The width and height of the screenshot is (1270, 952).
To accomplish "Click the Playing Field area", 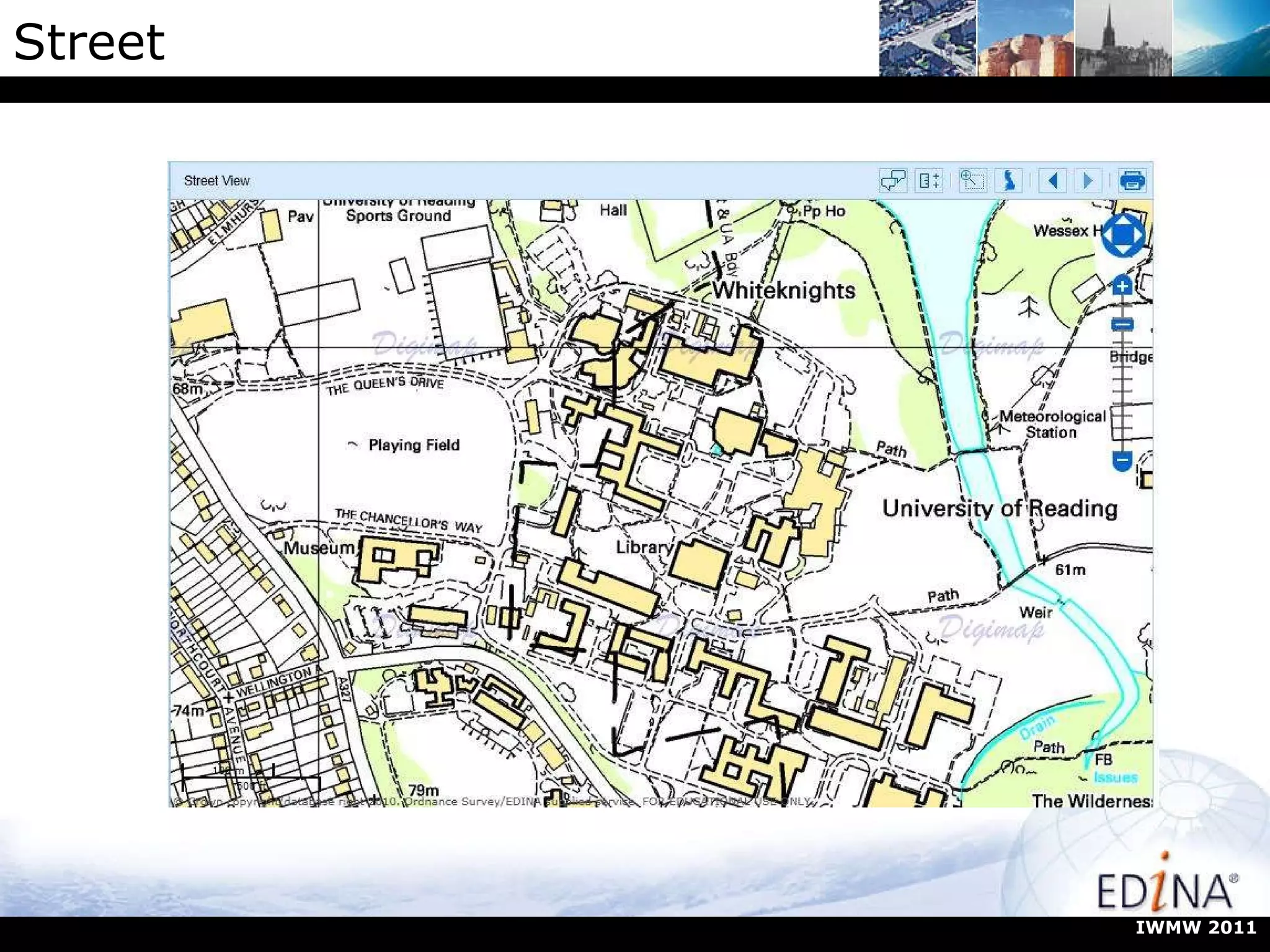I will (x=414, y=445).
